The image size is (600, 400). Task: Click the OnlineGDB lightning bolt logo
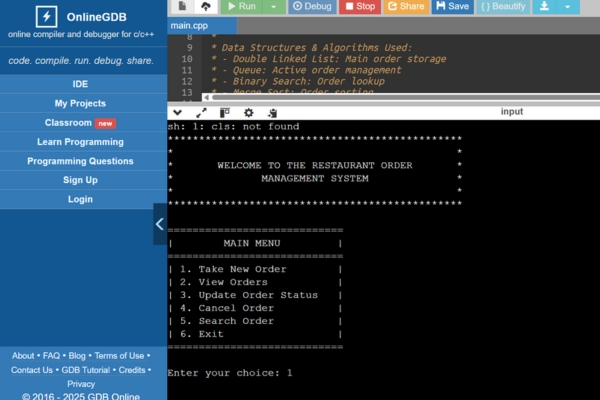pos(46,16)
